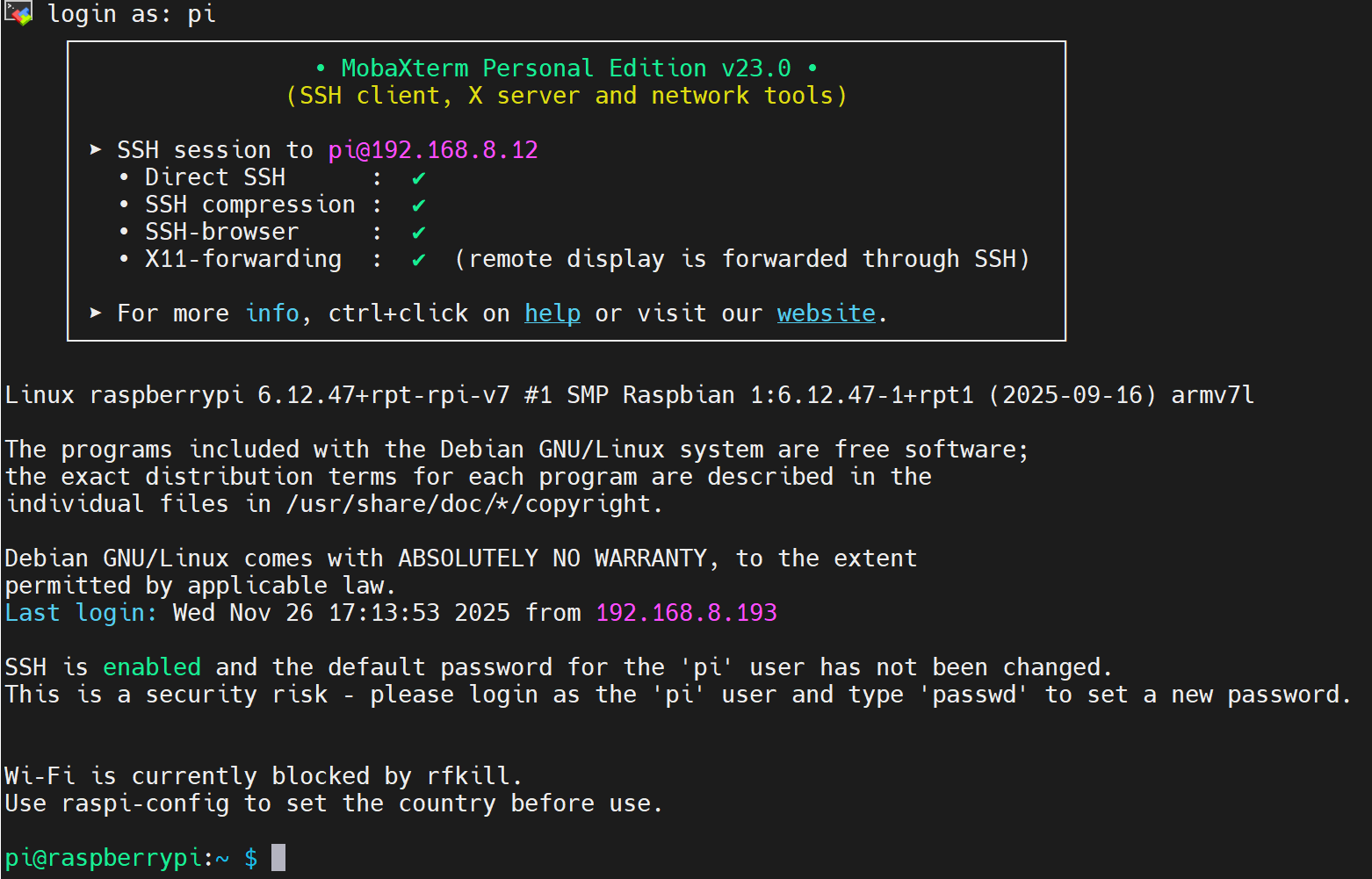
Task: Click the bullet dot before 'Direct SSH'
Action: coord(124,178)
